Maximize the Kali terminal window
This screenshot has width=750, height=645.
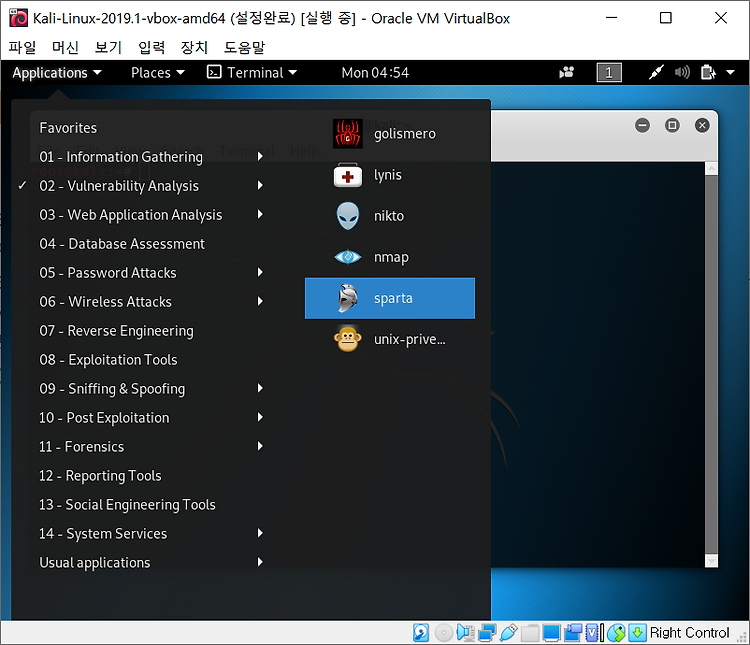[x=672, y=125]
